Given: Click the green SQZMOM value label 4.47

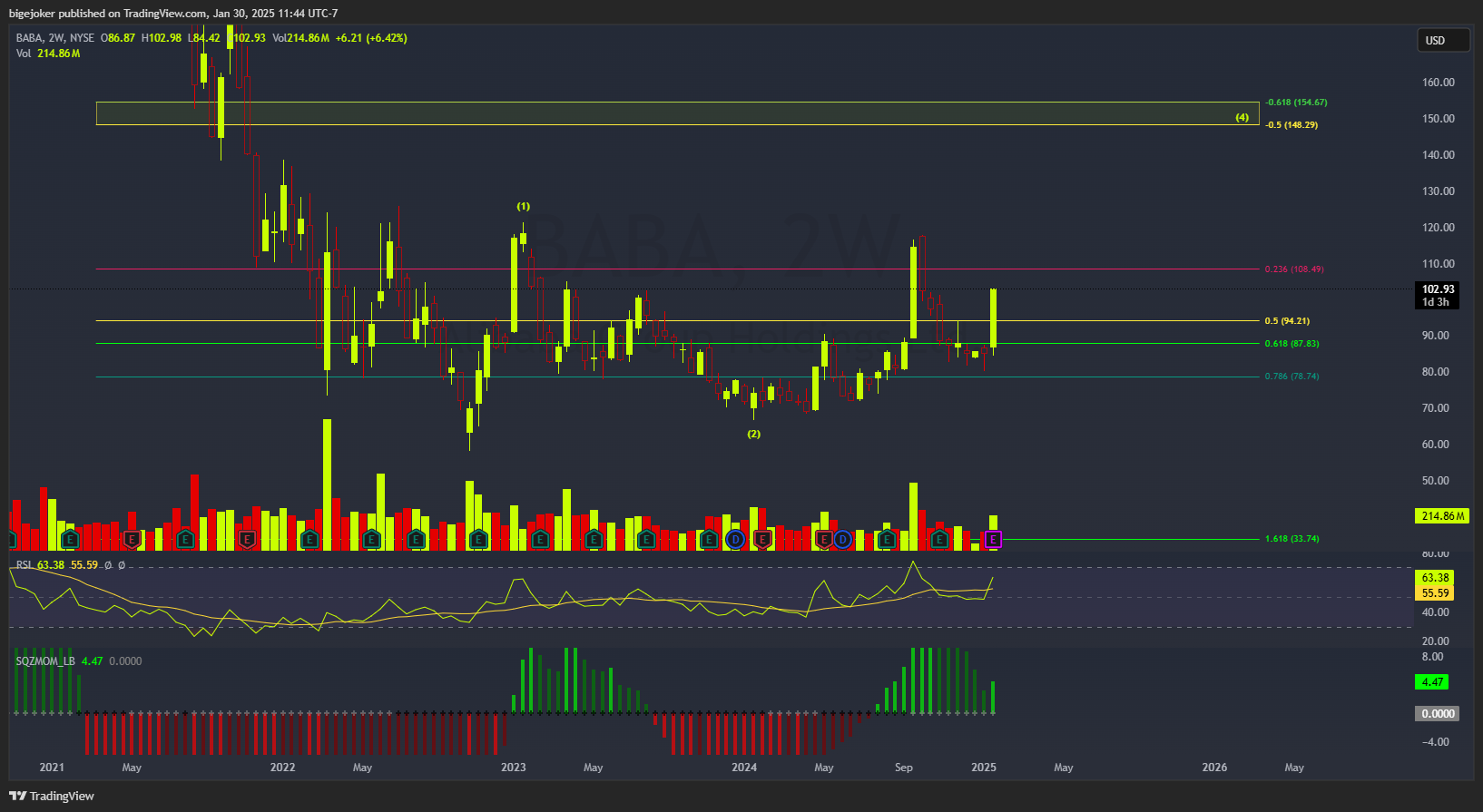Looking at the screenshot, I should tap(1431, 682).
